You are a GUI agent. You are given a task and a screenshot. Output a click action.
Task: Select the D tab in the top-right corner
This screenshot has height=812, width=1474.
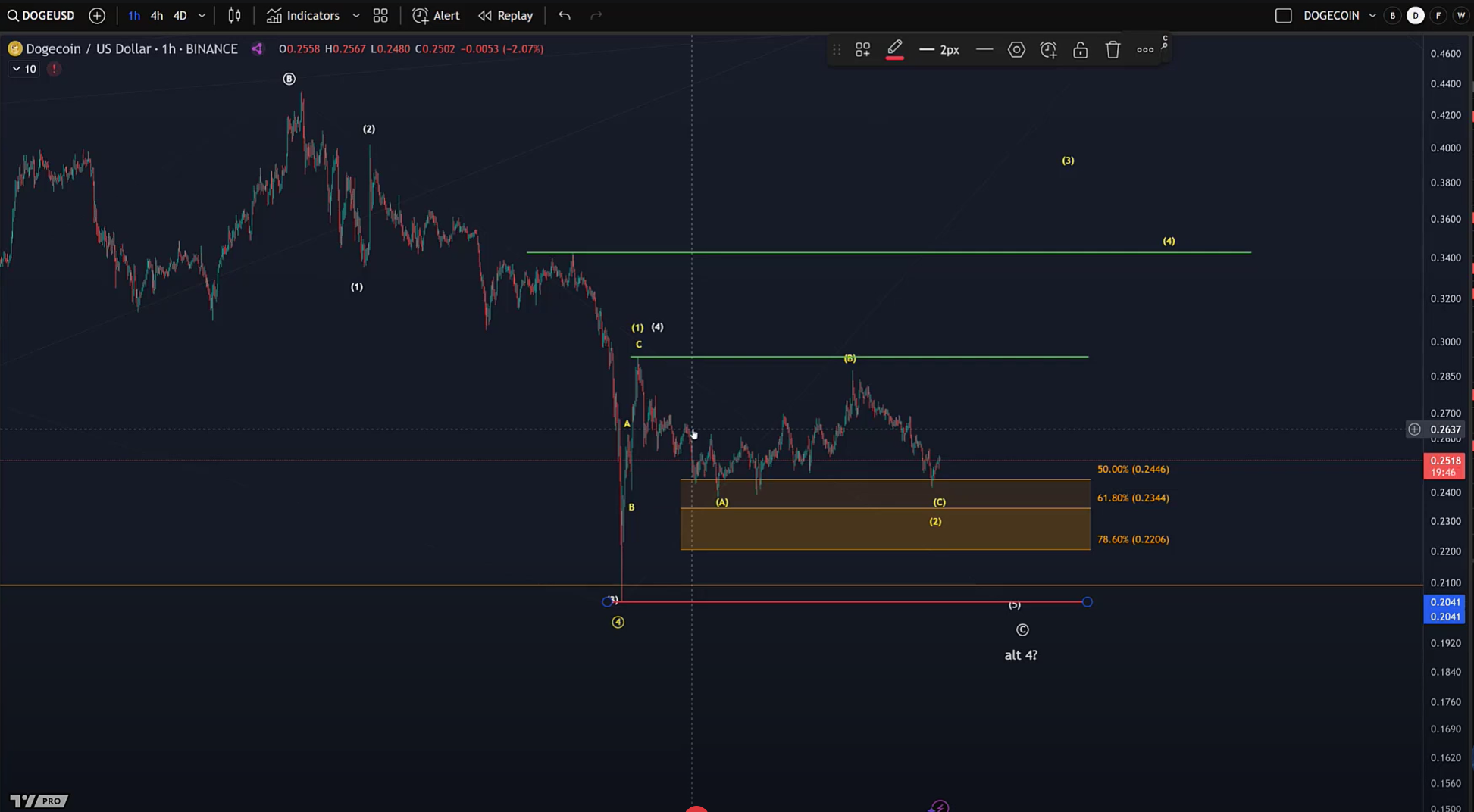click(x=1415, y=15)
